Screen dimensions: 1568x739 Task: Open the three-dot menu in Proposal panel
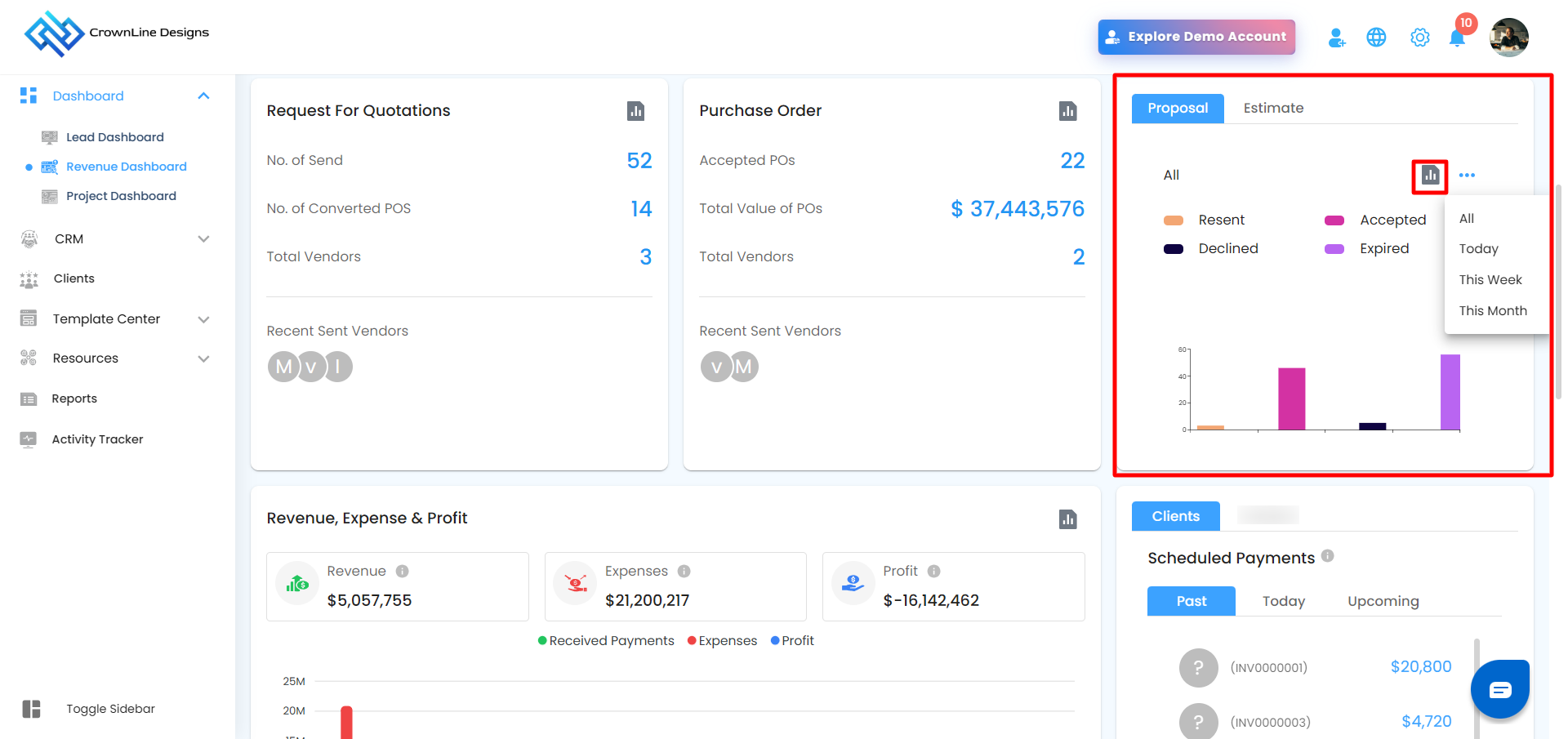click(x=1467, y=176)
